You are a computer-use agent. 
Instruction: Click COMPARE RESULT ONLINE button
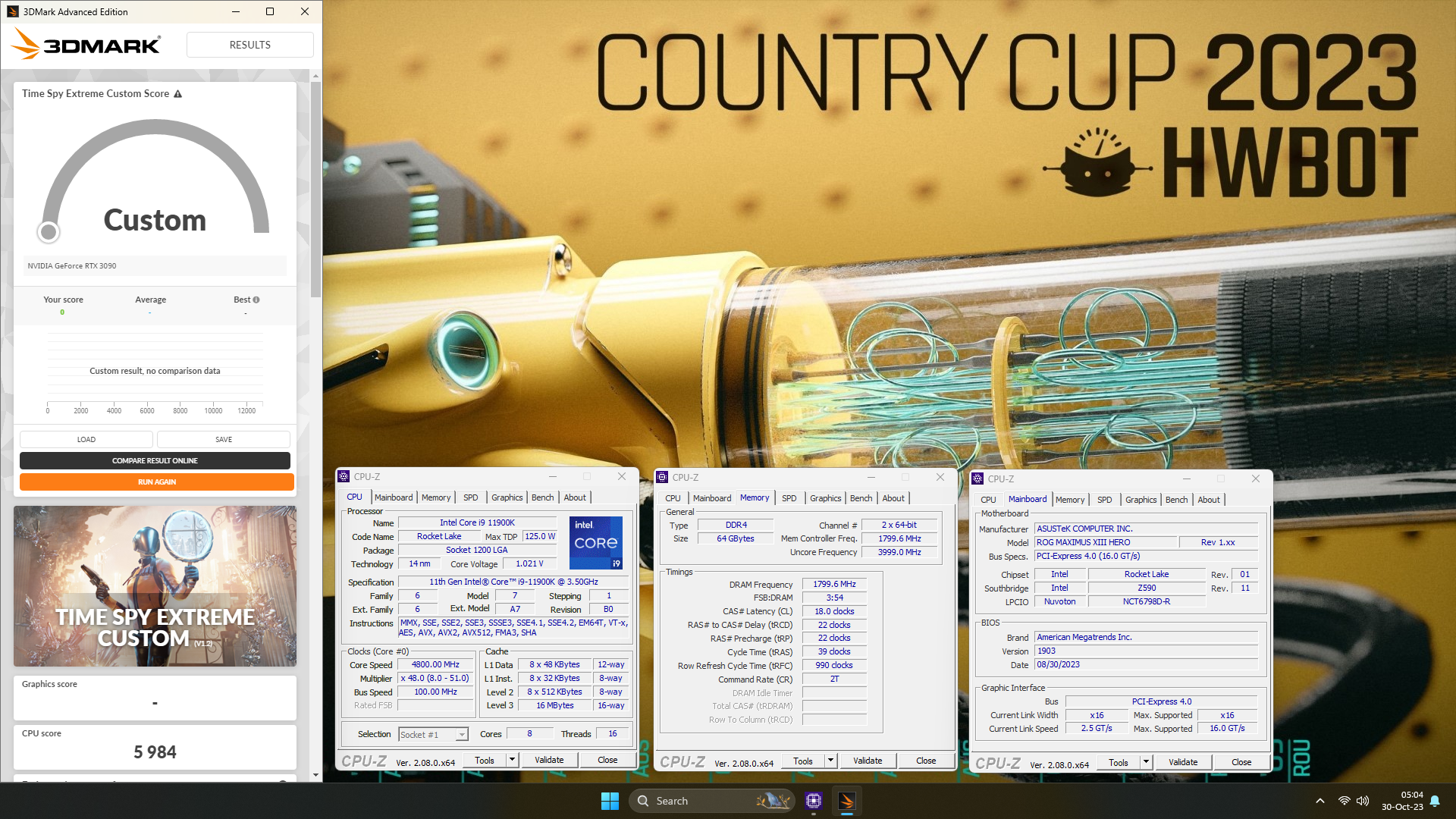[155, 460]
